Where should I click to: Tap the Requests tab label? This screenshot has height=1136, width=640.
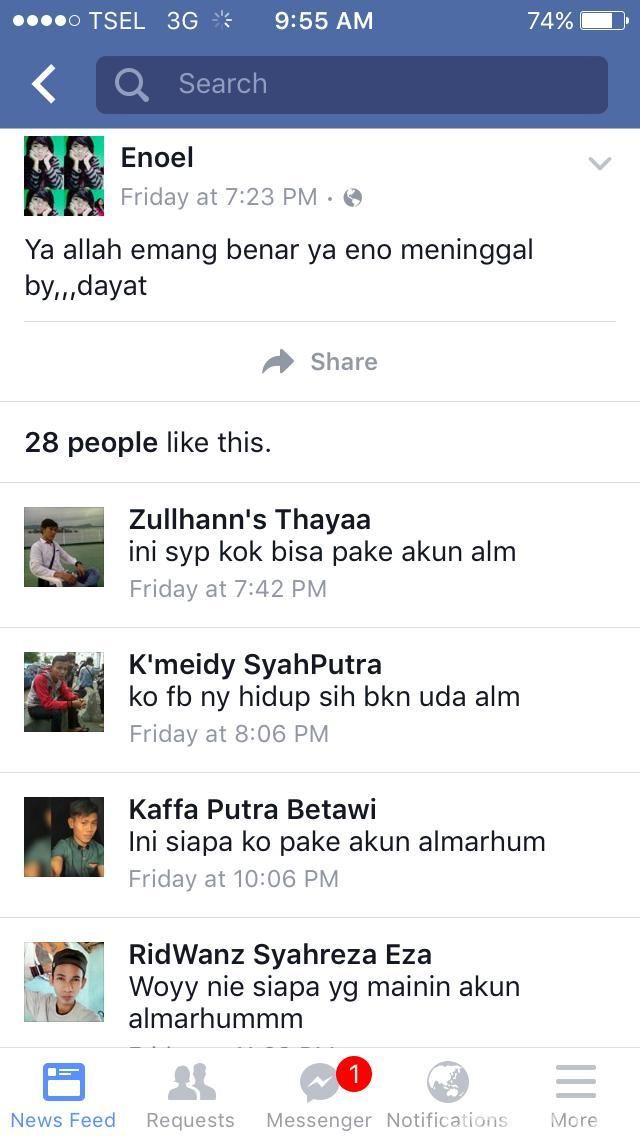[x=190, y=1120]
